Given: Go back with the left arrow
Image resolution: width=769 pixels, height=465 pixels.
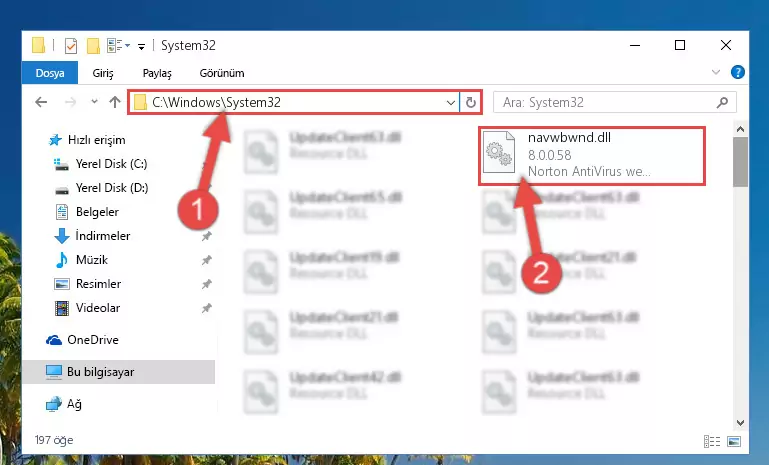Looking at the screenshot, I should (x=41, y=102).
